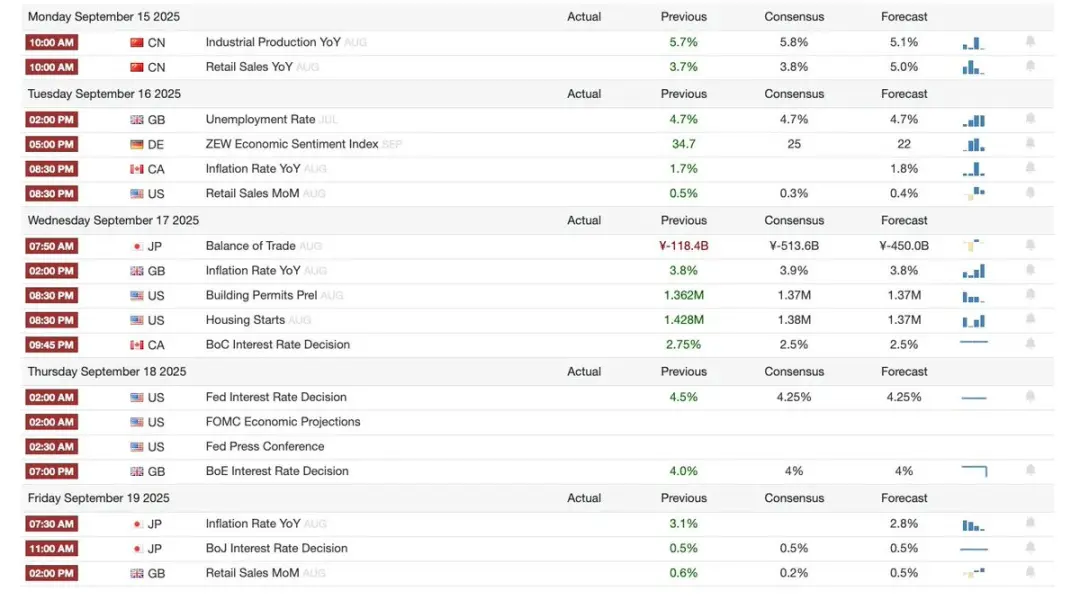Open chart icon for Japan Inflation Rate YoY
Viewport: 1080px width, 600px height.
[x=973, y=524]
